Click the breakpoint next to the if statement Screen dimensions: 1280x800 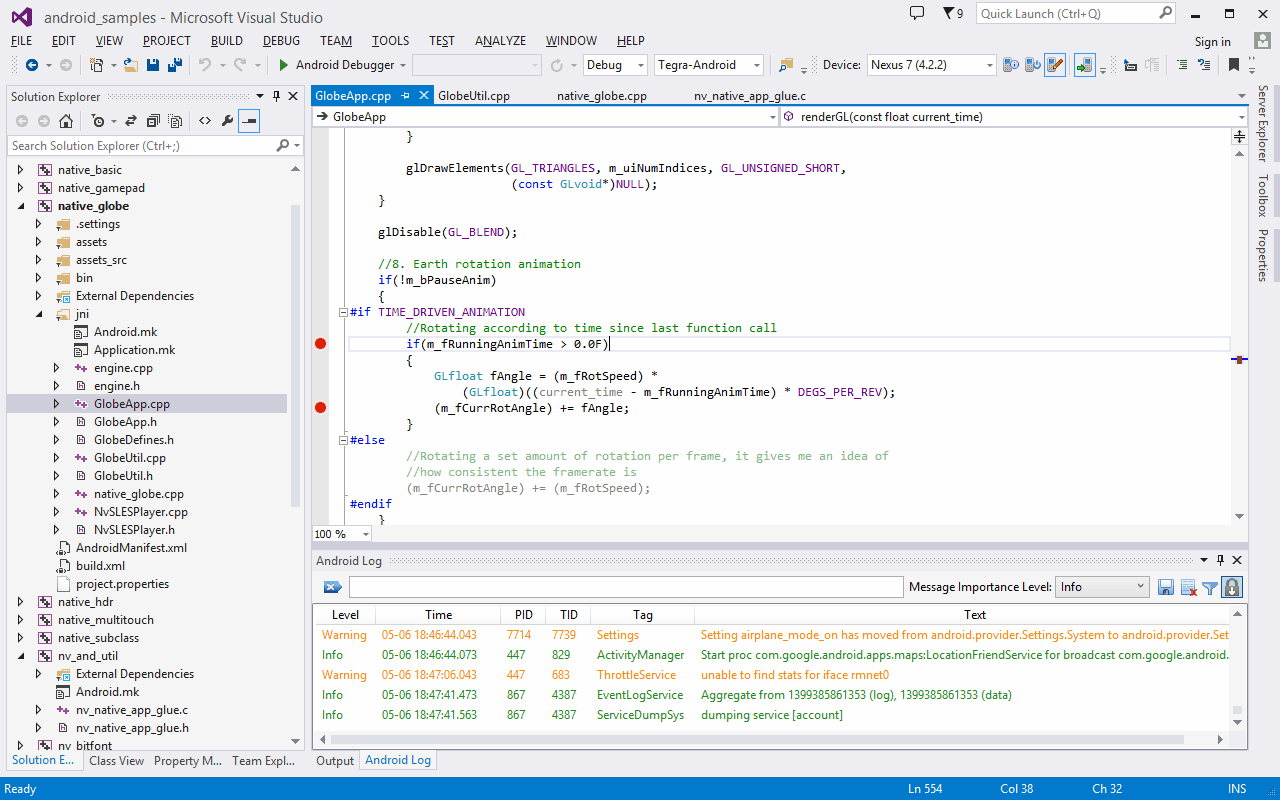[x=319, y=343]
